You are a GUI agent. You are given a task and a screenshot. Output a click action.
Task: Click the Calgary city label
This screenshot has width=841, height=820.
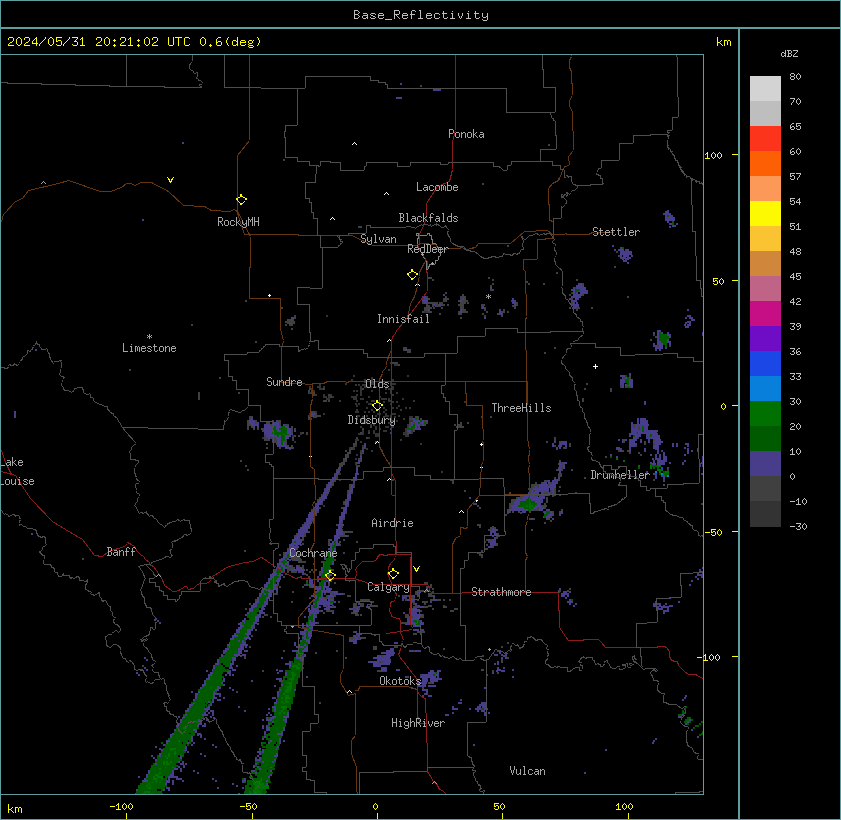(x=388, y=587)
